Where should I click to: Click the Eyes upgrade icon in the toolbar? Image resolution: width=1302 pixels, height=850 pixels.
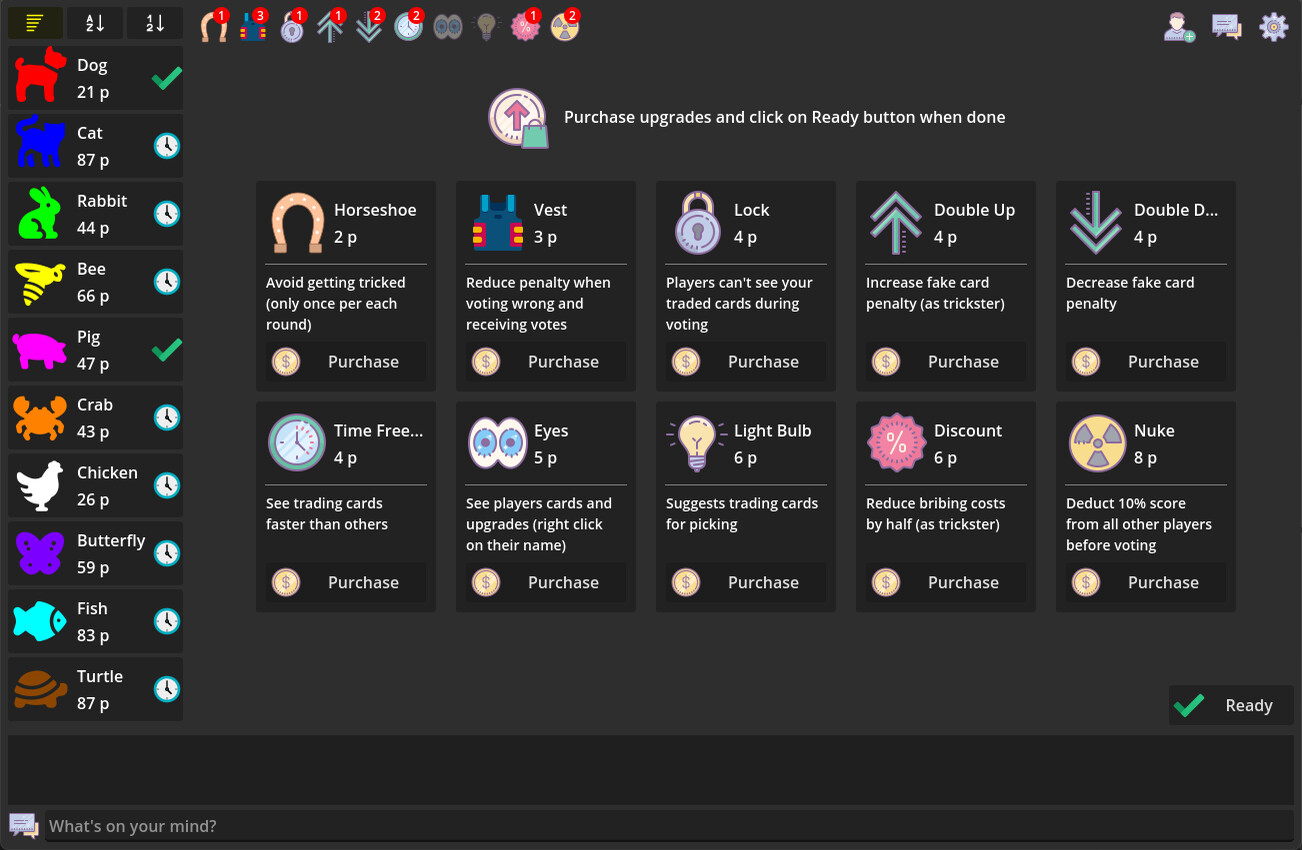click(448, 25)
